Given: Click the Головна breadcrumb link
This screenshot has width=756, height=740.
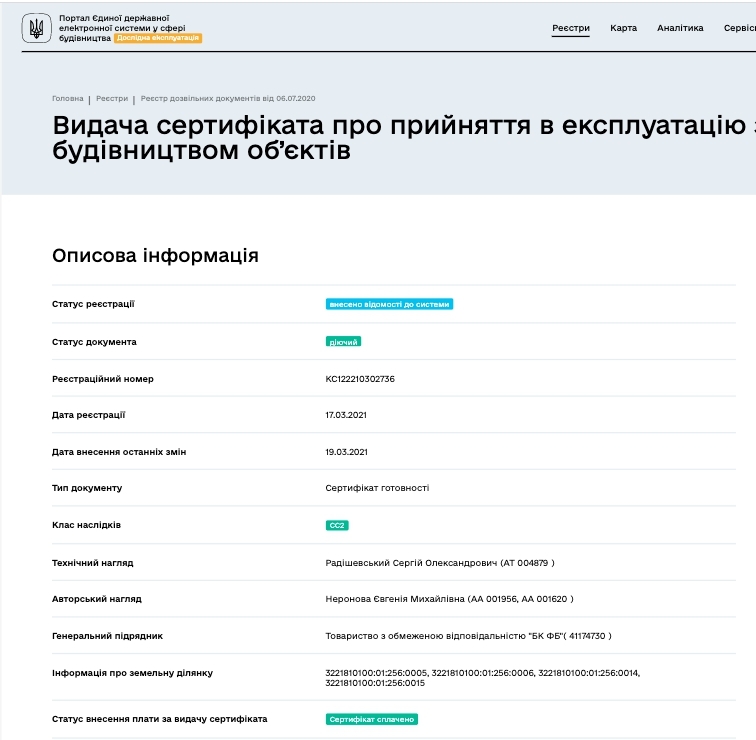Looking at the screenshot, I should click(x=68, y=98).
